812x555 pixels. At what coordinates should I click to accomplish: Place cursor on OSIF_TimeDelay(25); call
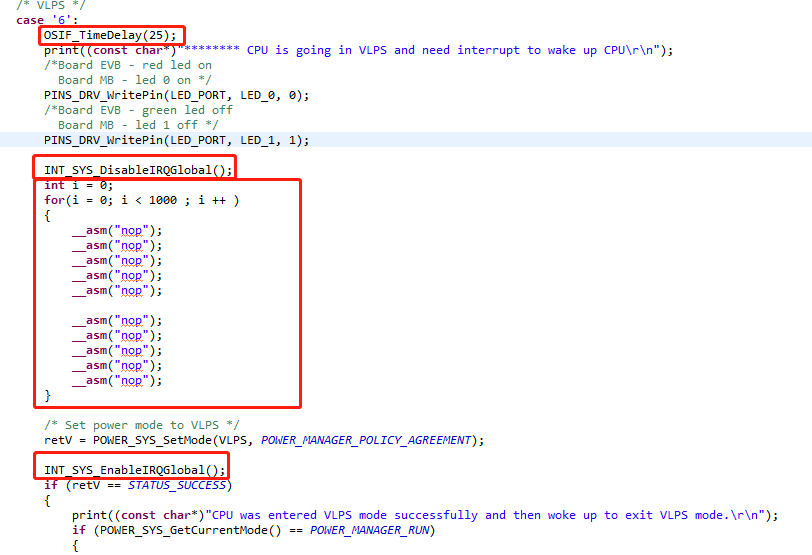(x=110, y=35)
